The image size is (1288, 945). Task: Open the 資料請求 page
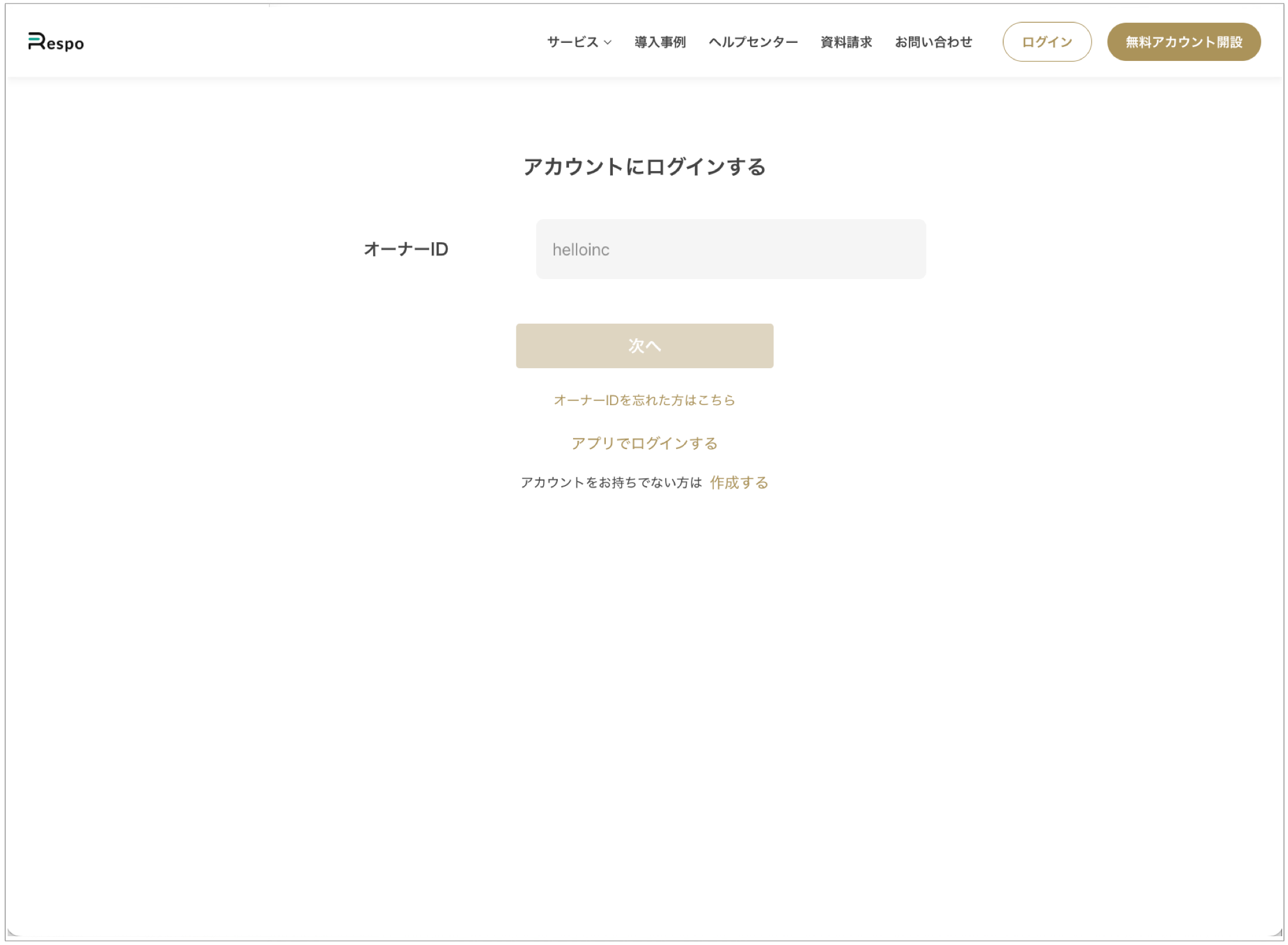click(846, 42)
